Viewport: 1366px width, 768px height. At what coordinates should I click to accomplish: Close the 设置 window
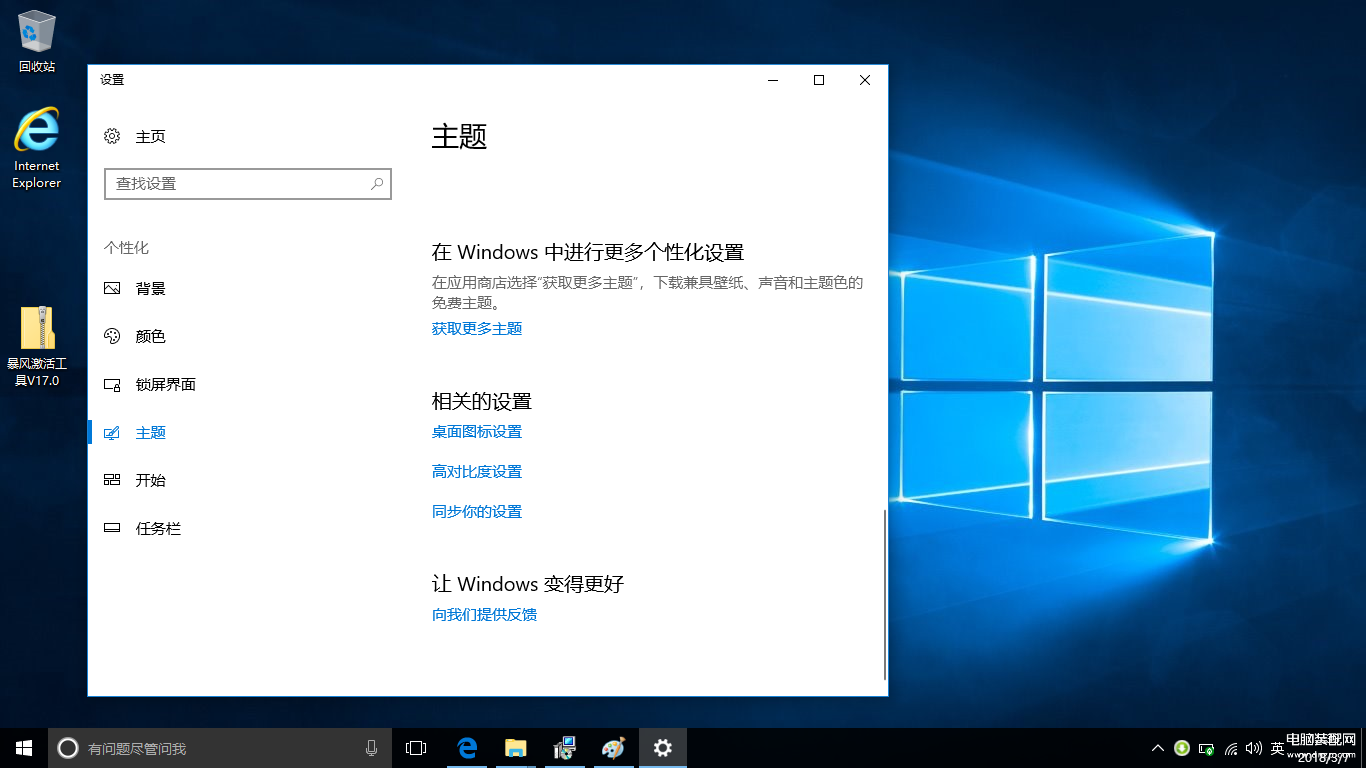(865, 80)
